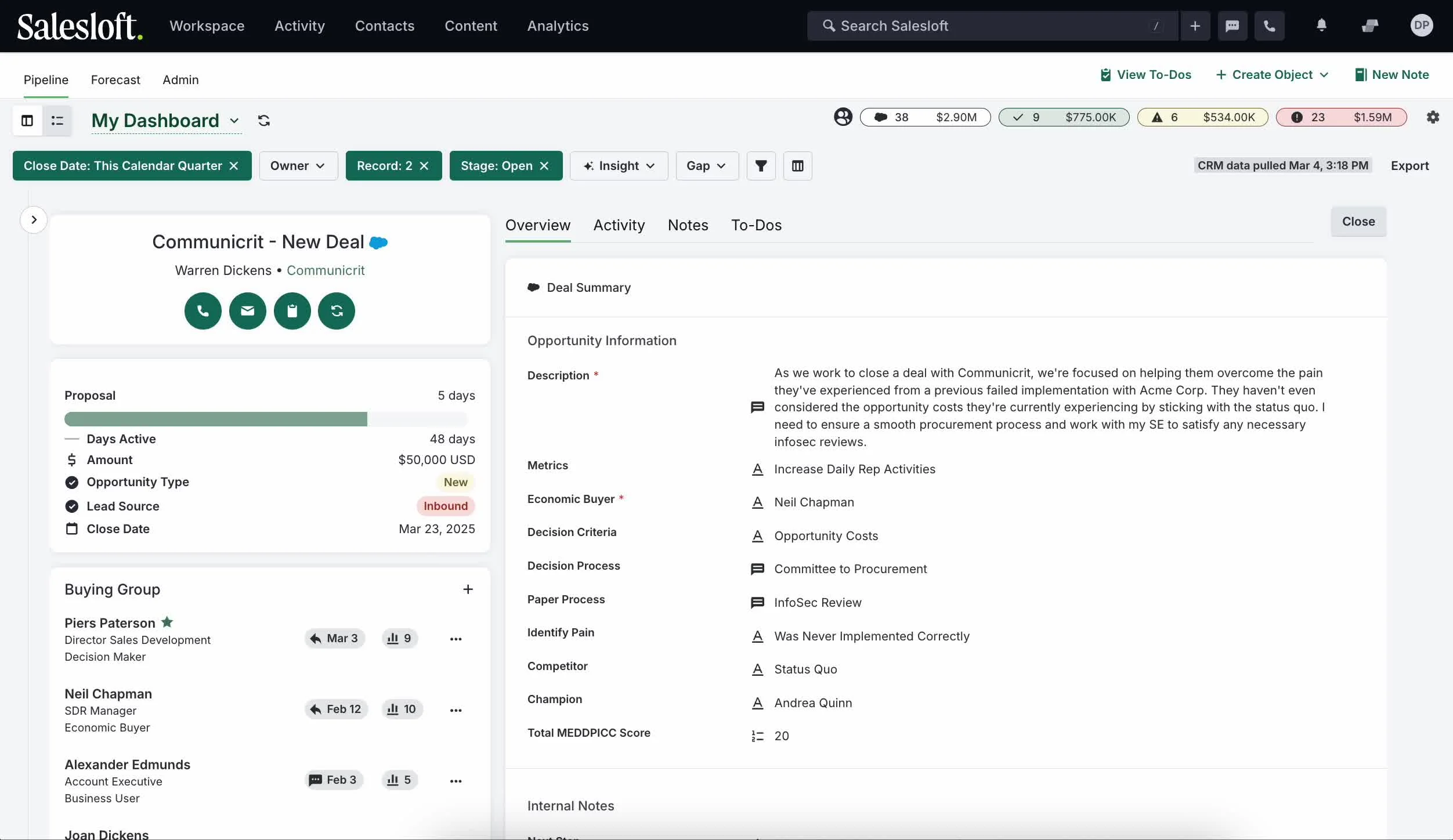The image size is (1453, 840).
Task: Click Alexander Edmunds' Feb 3 message chip
Action: [x=334, y=780]
